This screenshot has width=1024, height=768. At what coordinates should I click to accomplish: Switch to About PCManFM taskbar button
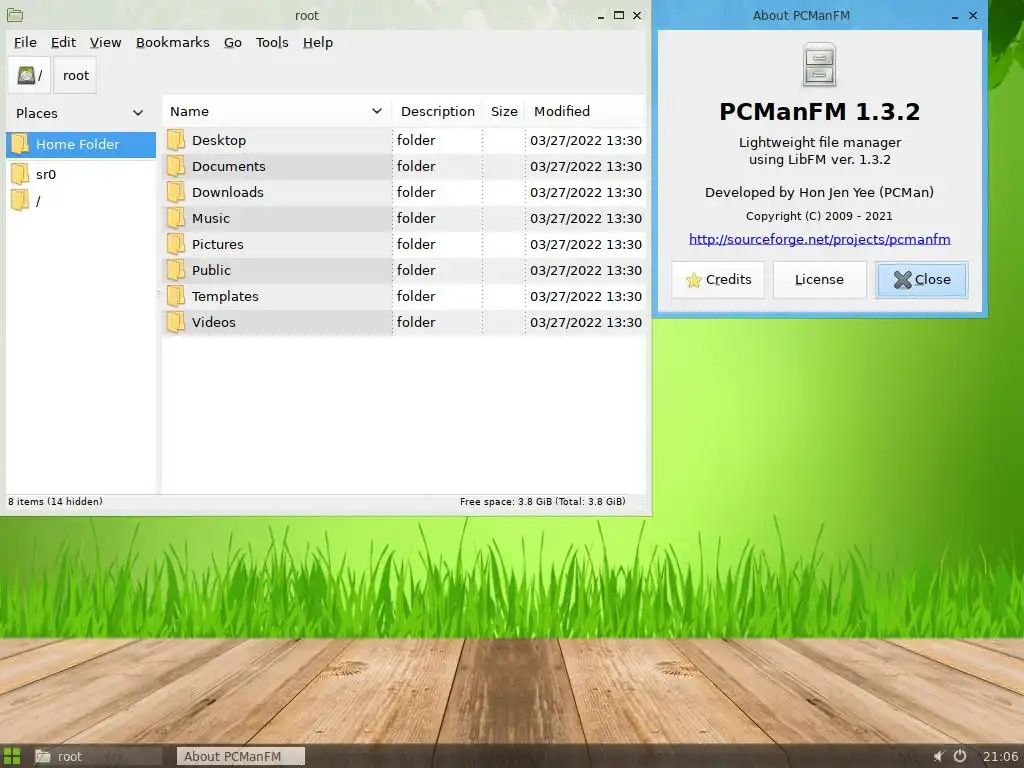click(240, 756)
